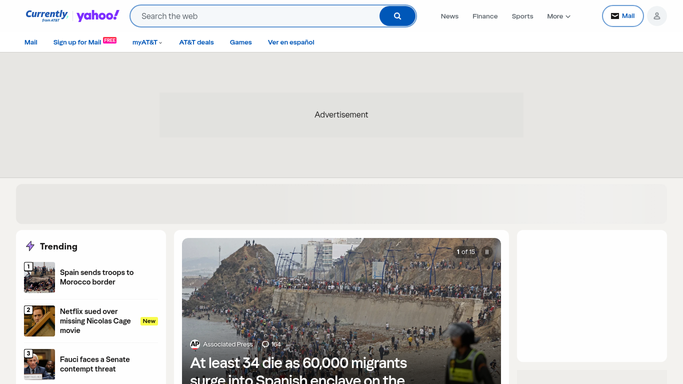The height and width of the screenshot is (384, 683).
Task: Switch to Ver en español
Action: coord(291,42)
